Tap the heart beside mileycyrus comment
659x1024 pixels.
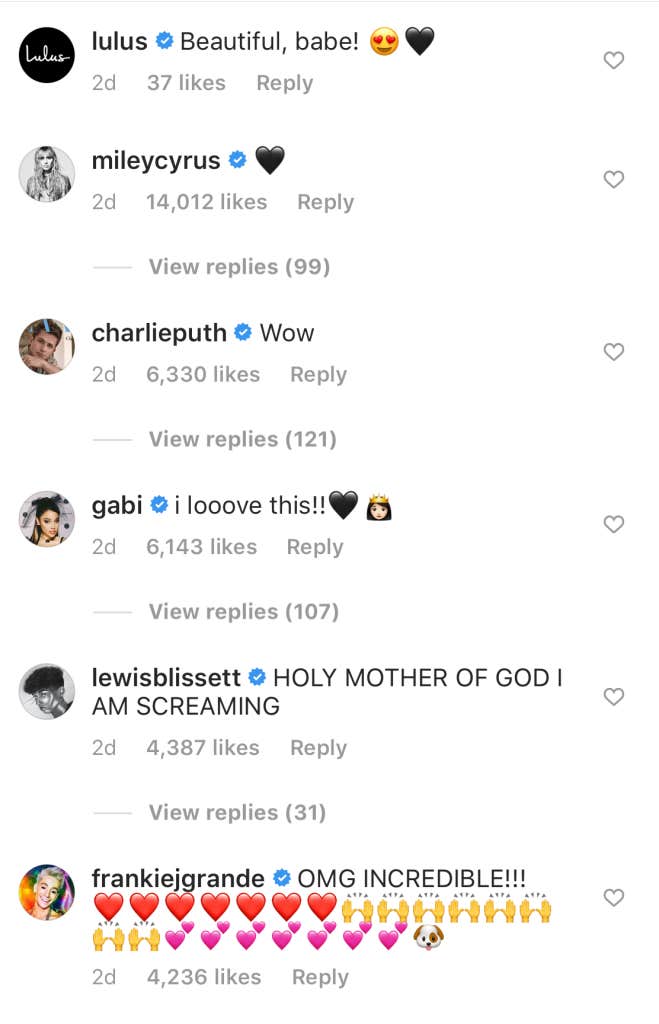[614, 180]
